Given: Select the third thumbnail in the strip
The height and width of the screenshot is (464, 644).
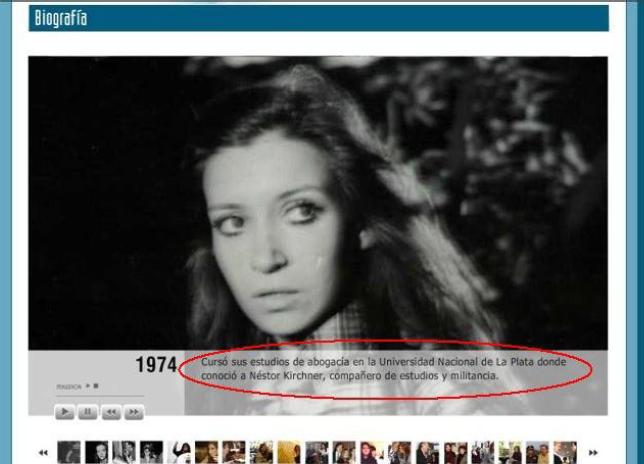Looking at the screenshot, I should tap(124, 452).
